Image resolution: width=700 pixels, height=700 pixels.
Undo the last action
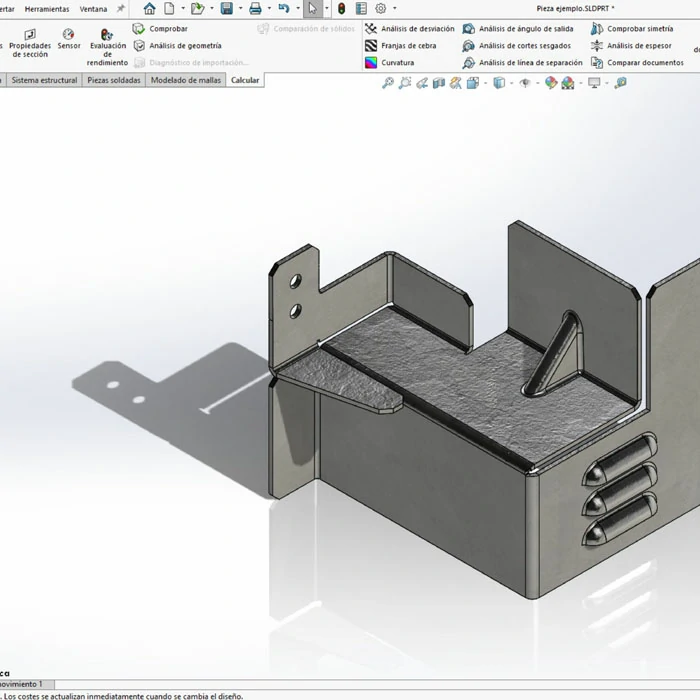pos(284,8)
